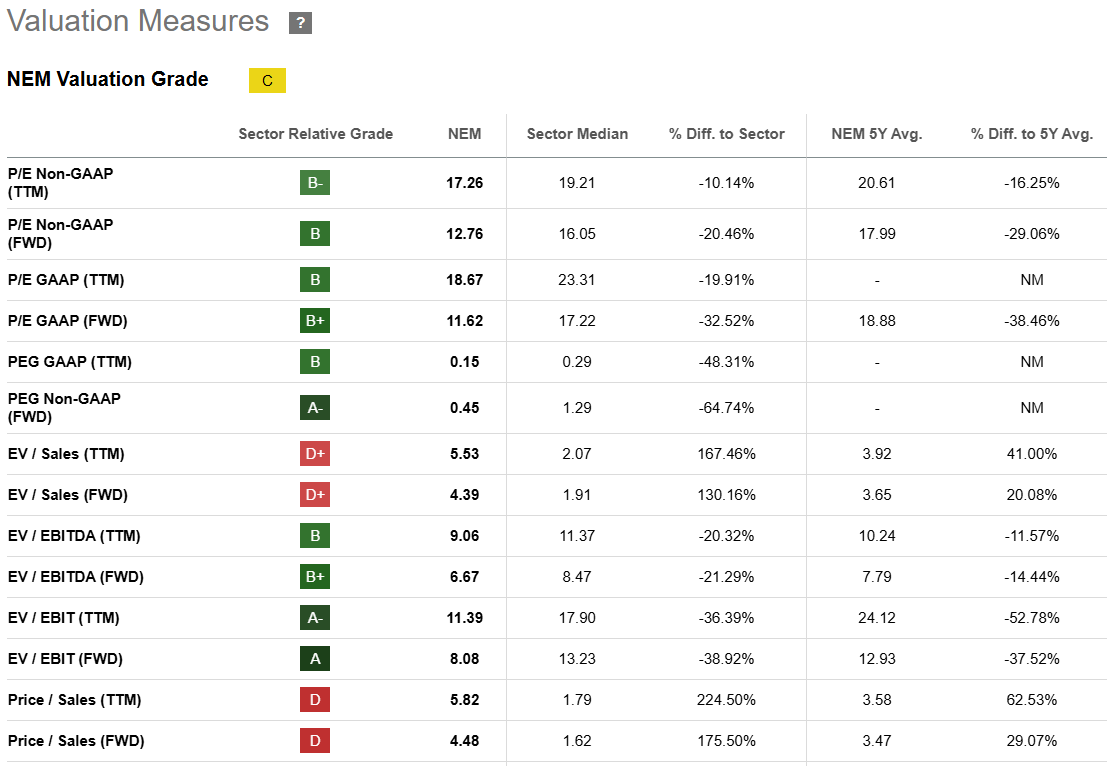This screenshot has width=1111, height=766.
Task: Click the NEM Valuation Grade label
Action: tap(108, 79)
